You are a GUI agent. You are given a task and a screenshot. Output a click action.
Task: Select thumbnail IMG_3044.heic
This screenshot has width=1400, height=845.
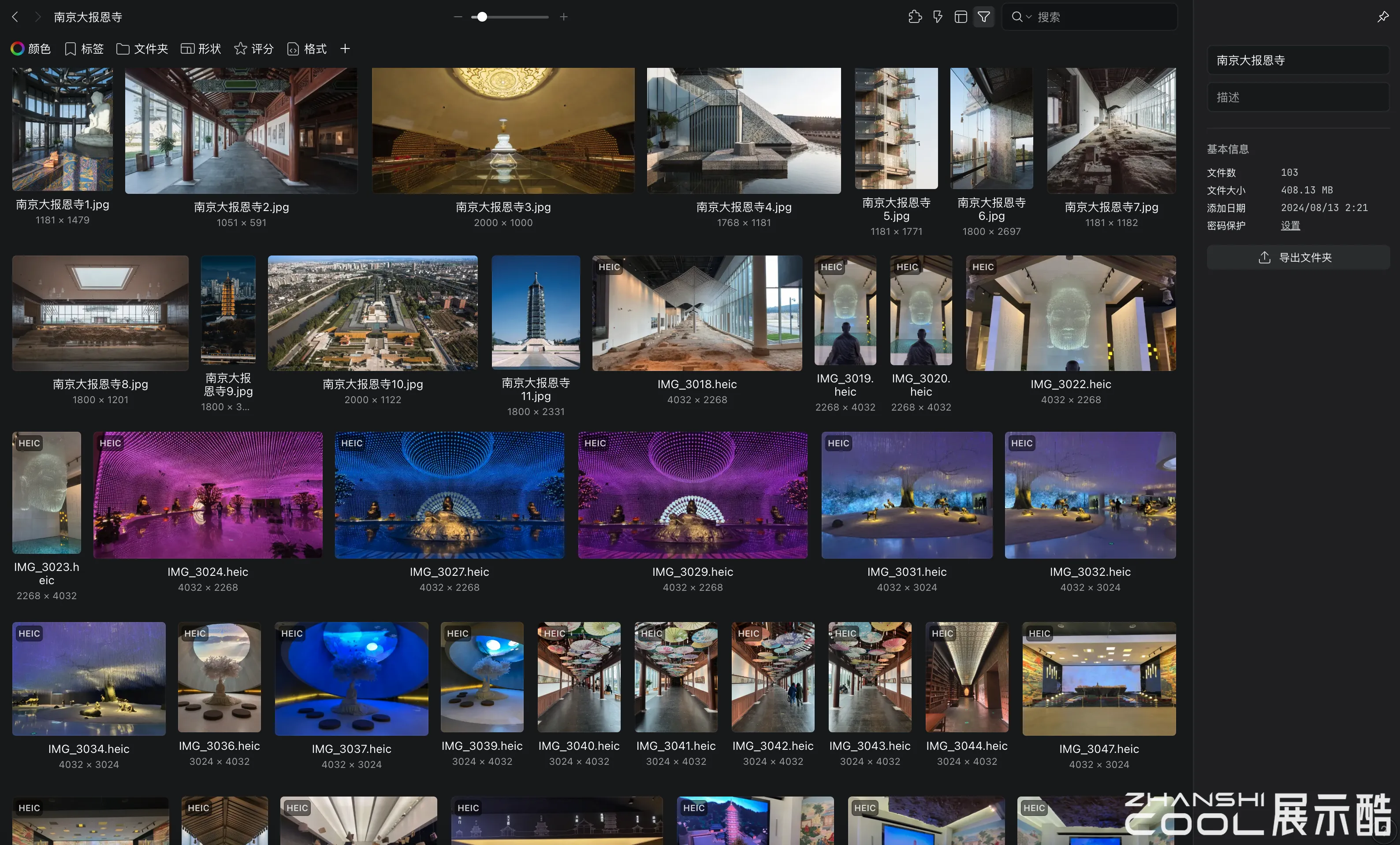[x=967, y=677]
